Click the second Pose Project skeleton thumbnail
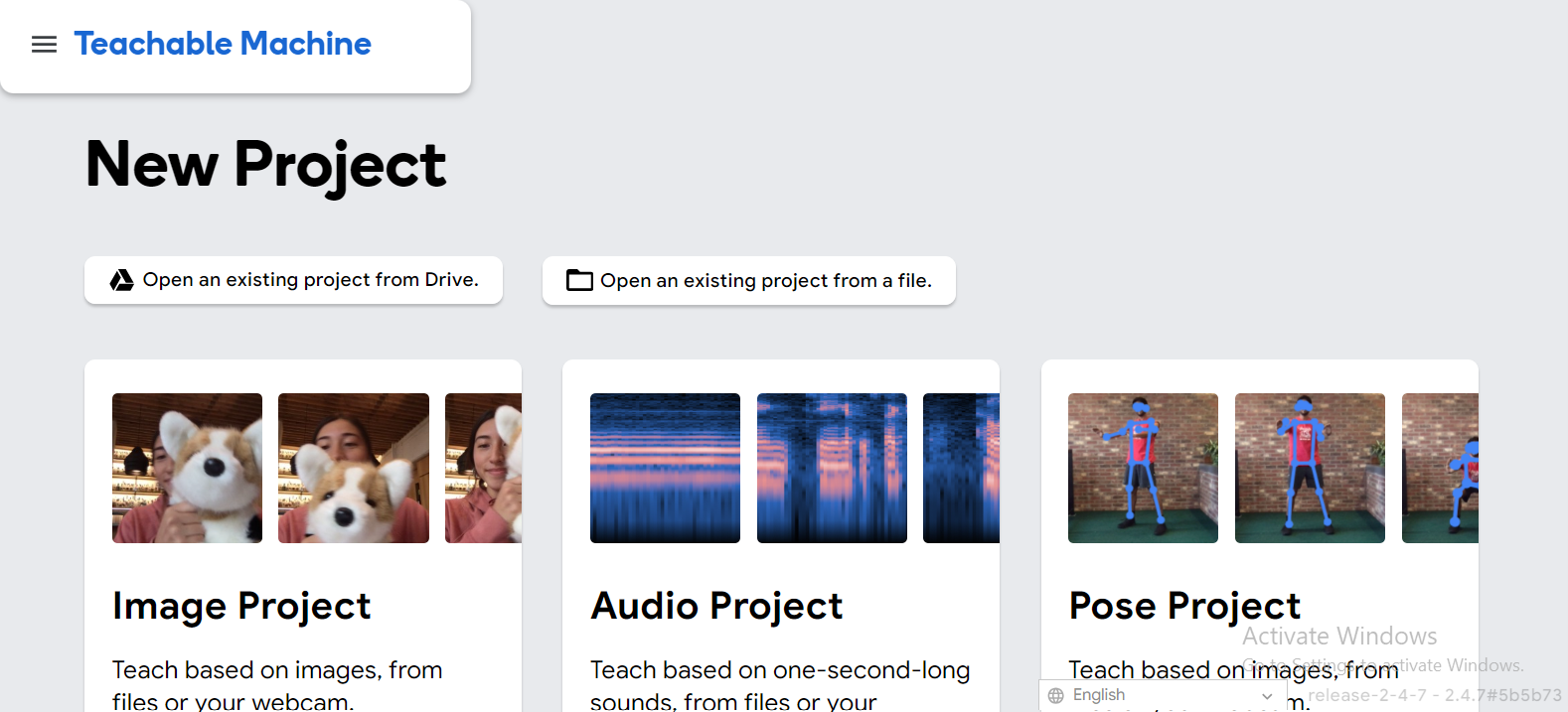 (1310, 468)
